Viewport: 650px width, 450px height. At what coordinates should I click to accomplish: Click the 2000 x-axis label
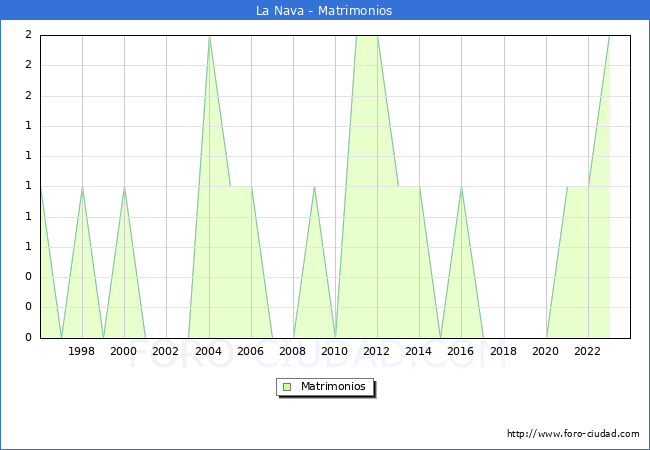123,351
